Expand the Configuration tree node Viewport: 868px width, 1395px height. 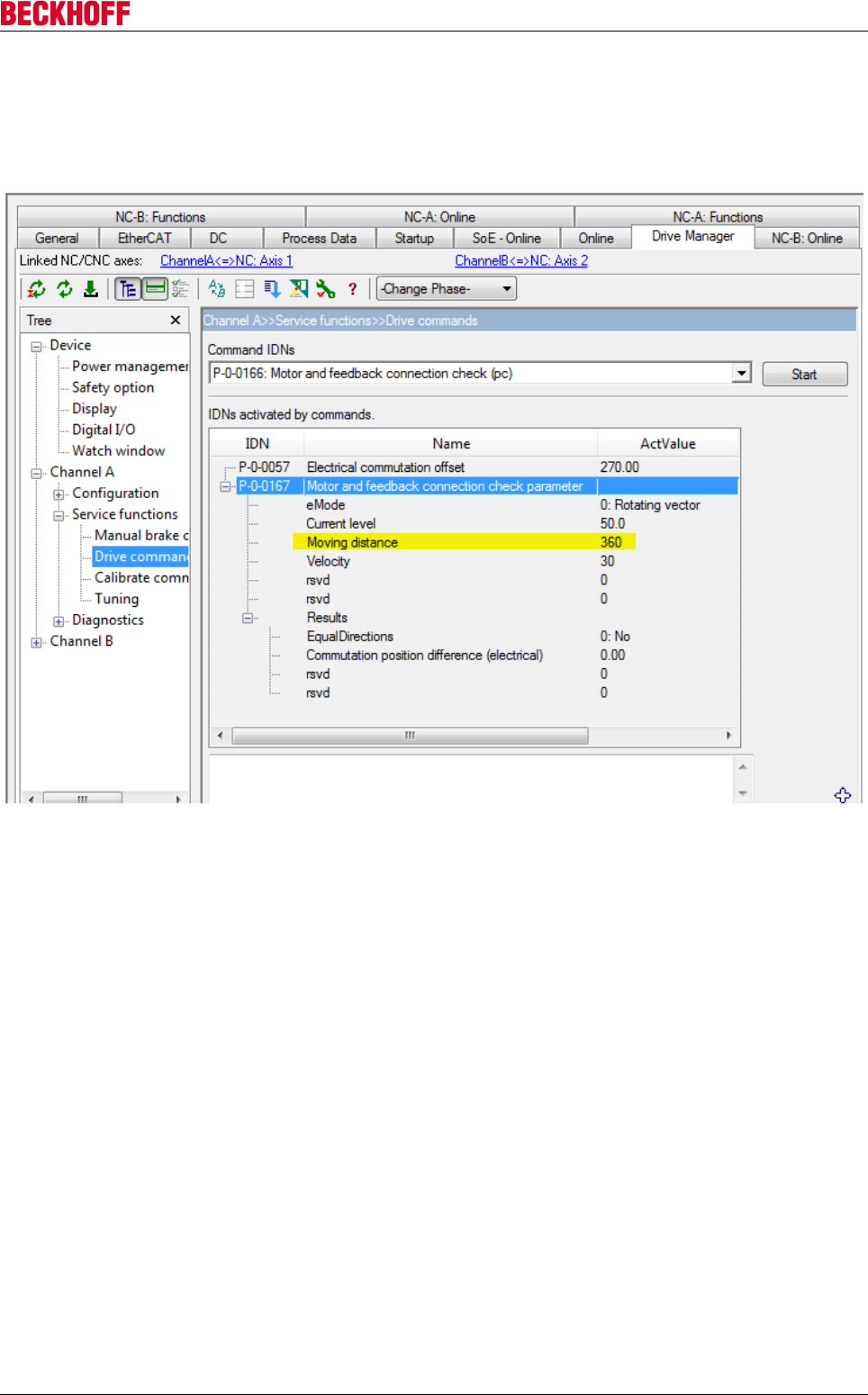tap(59, 494)
